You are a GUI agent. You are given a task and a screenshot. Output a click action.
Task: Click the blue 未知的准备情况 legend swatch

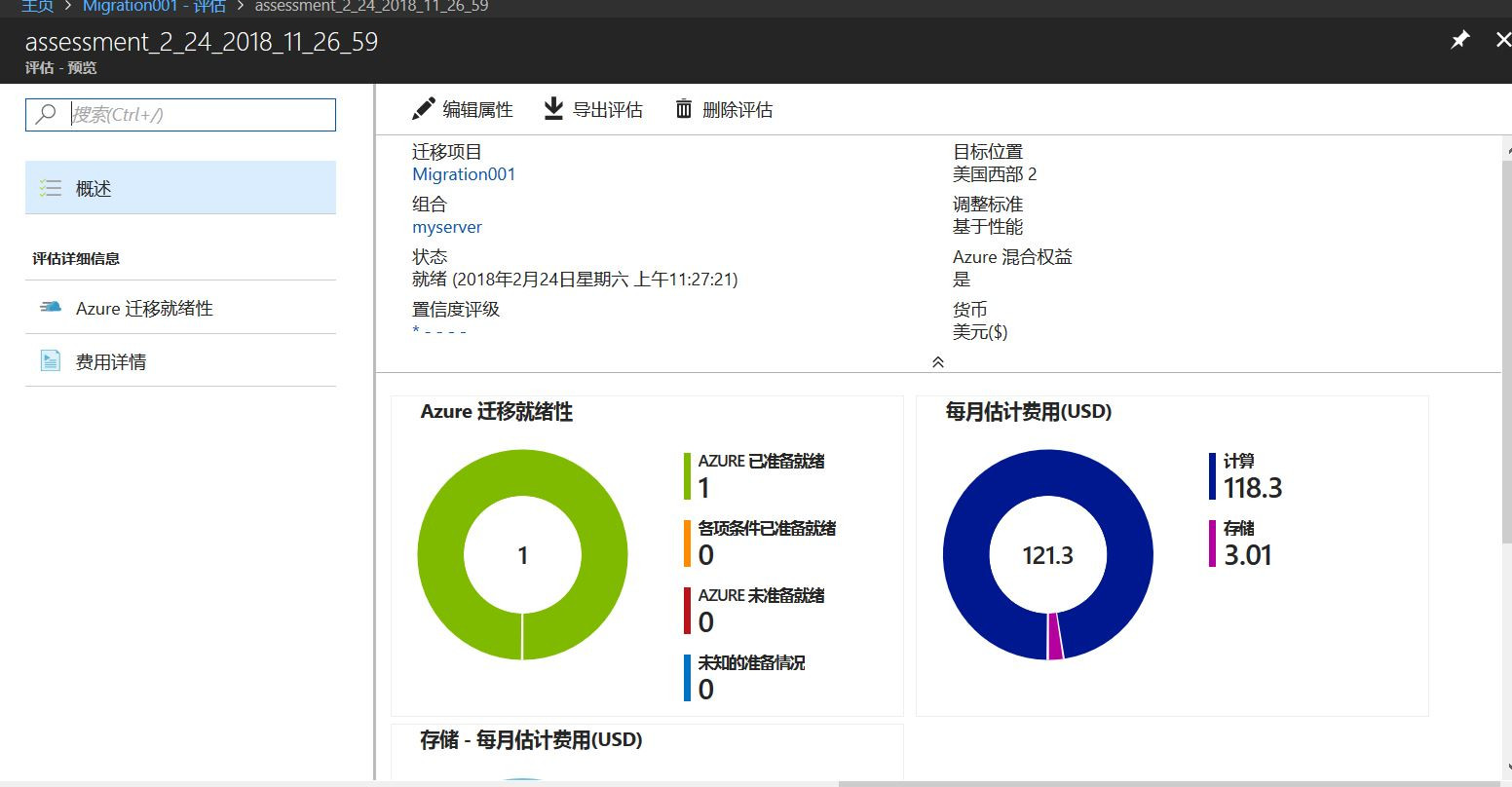point(687,677)
